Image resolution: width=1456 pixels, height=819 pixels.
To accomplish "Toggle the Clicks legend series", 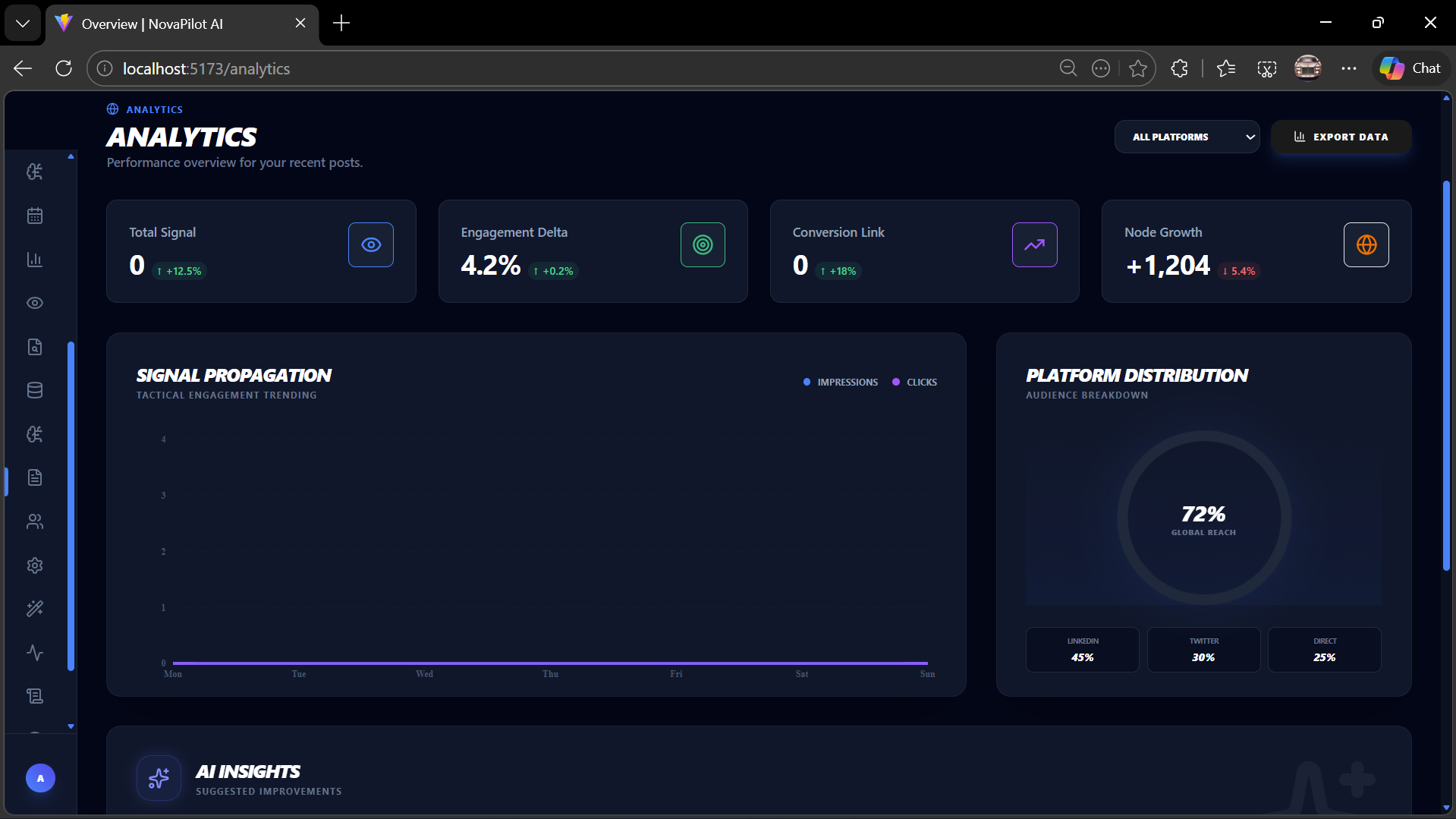I will 914,383.
